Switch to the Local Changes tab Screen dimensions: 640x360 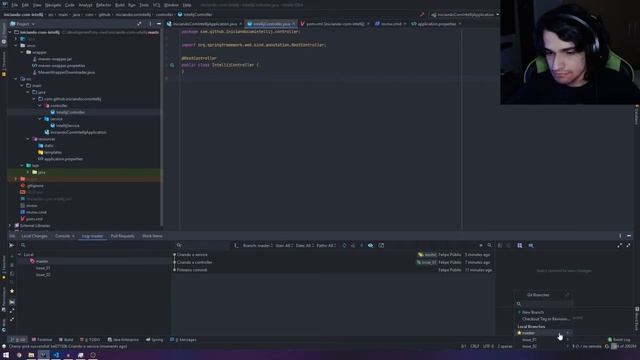click(x=34, y=236)
